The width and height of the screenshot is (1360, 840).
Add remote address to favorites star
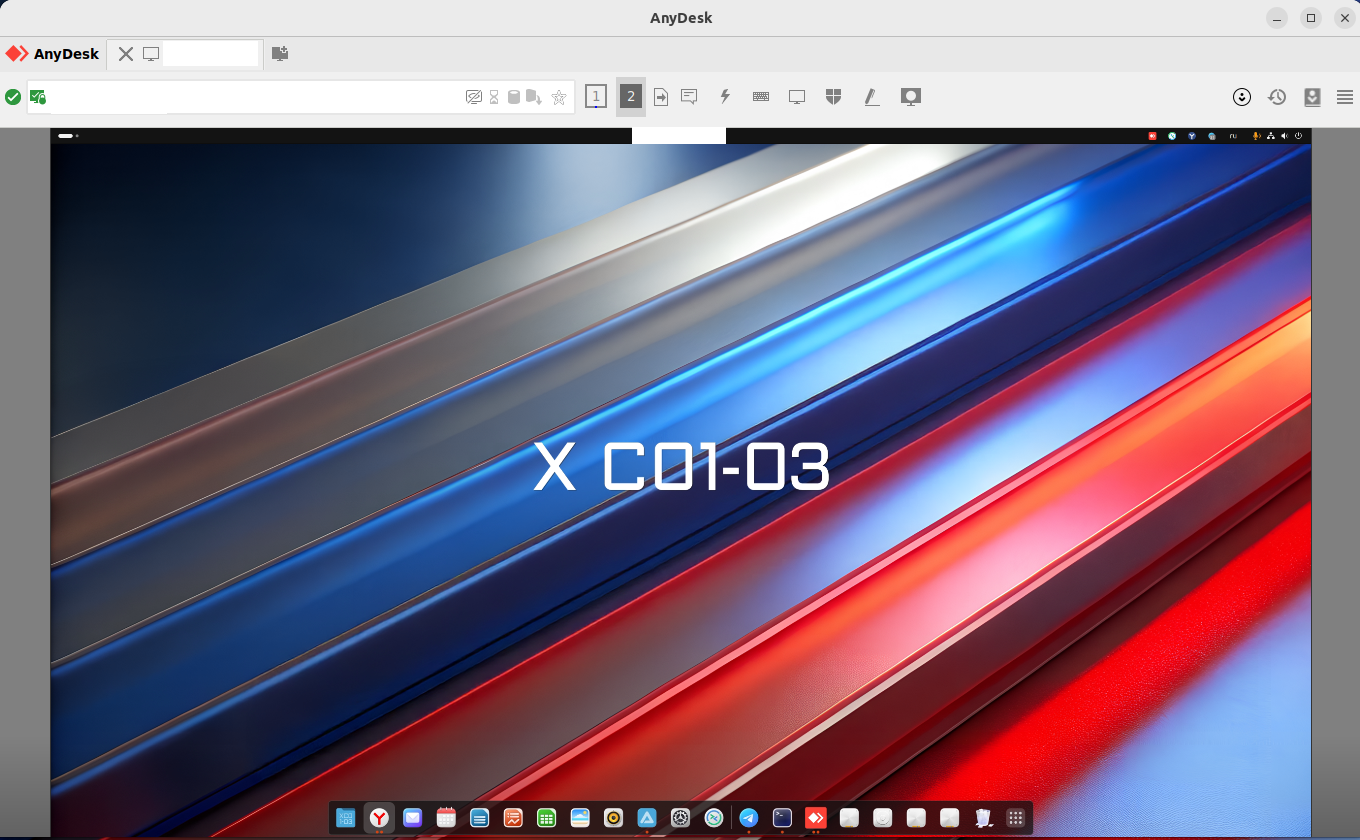coord(559,97)
